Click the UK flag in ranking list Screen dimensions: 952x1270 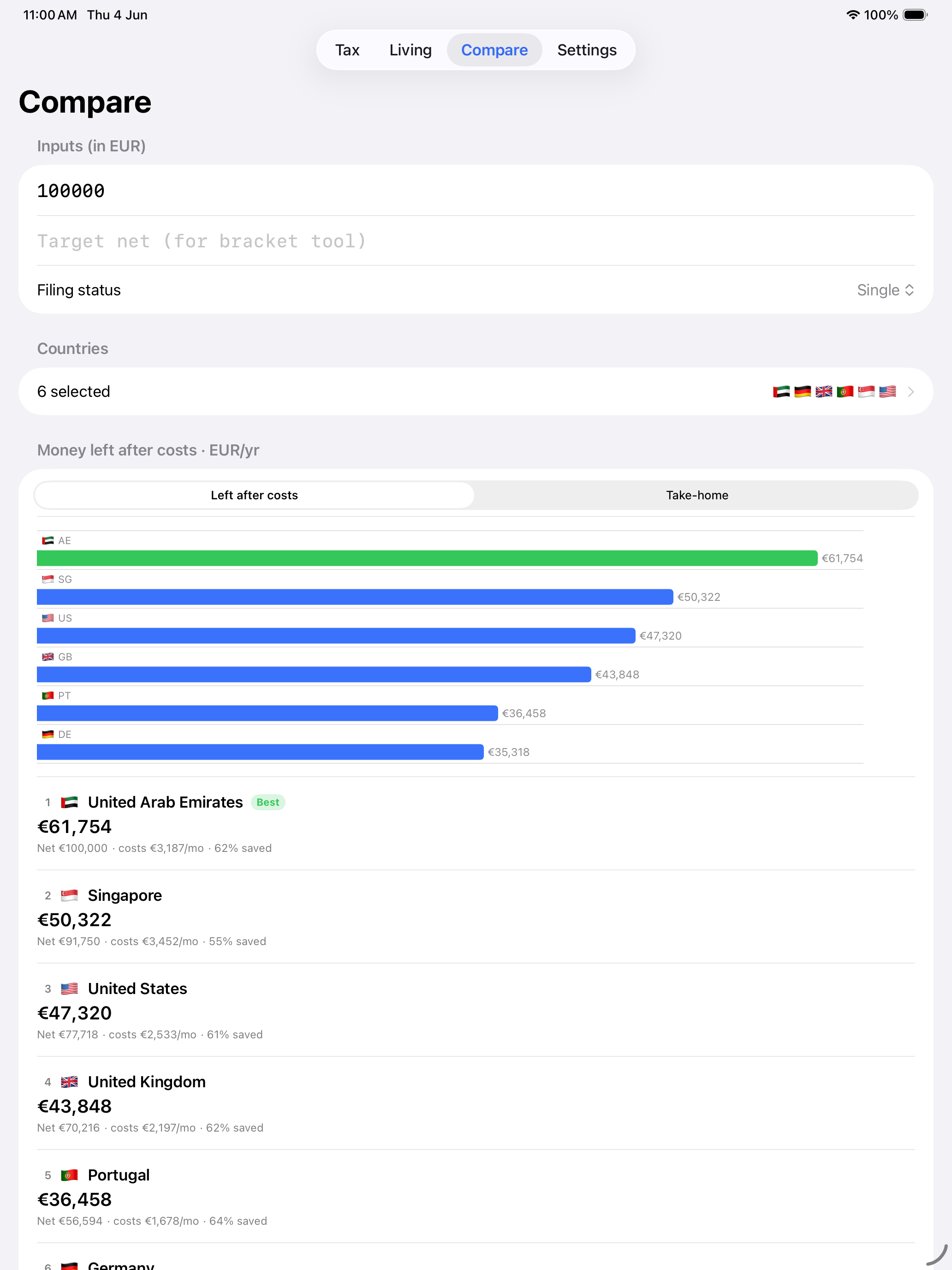(x=70, y=1082)
